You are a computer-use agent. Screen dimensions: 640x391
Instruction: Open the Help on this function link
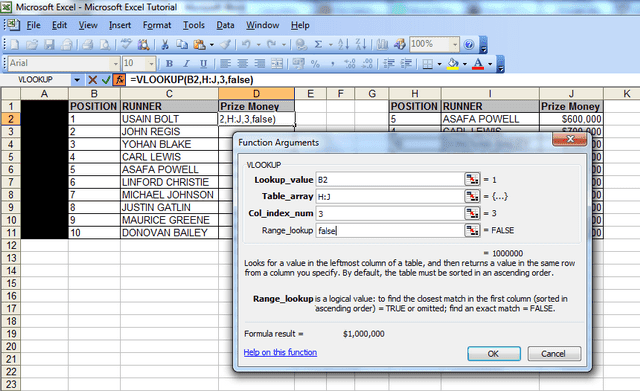tap(280, 352)
